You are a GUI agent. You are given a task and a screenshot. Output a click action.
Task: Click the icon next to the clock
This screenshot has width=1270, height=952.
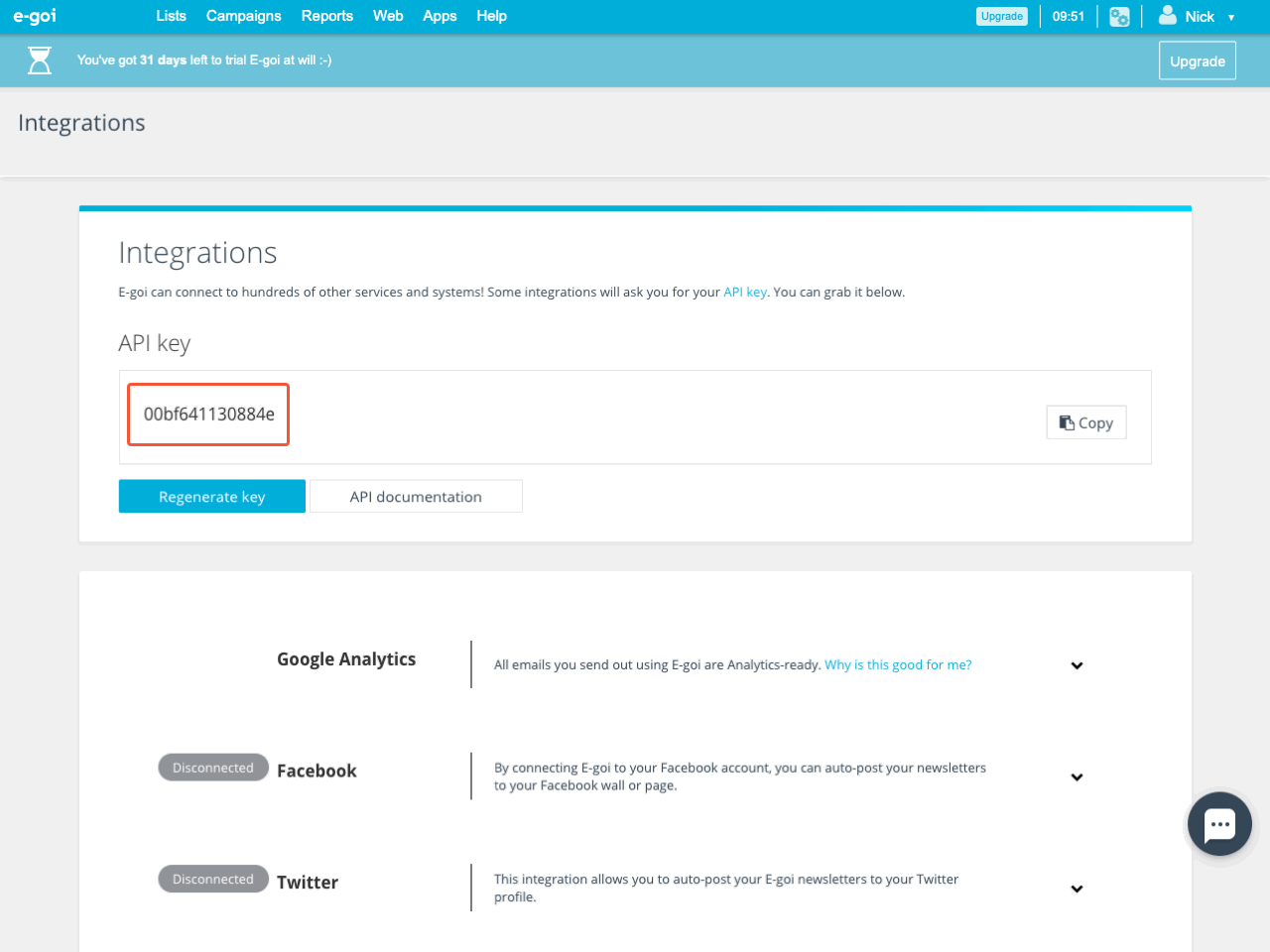(x=1119, y=17)
